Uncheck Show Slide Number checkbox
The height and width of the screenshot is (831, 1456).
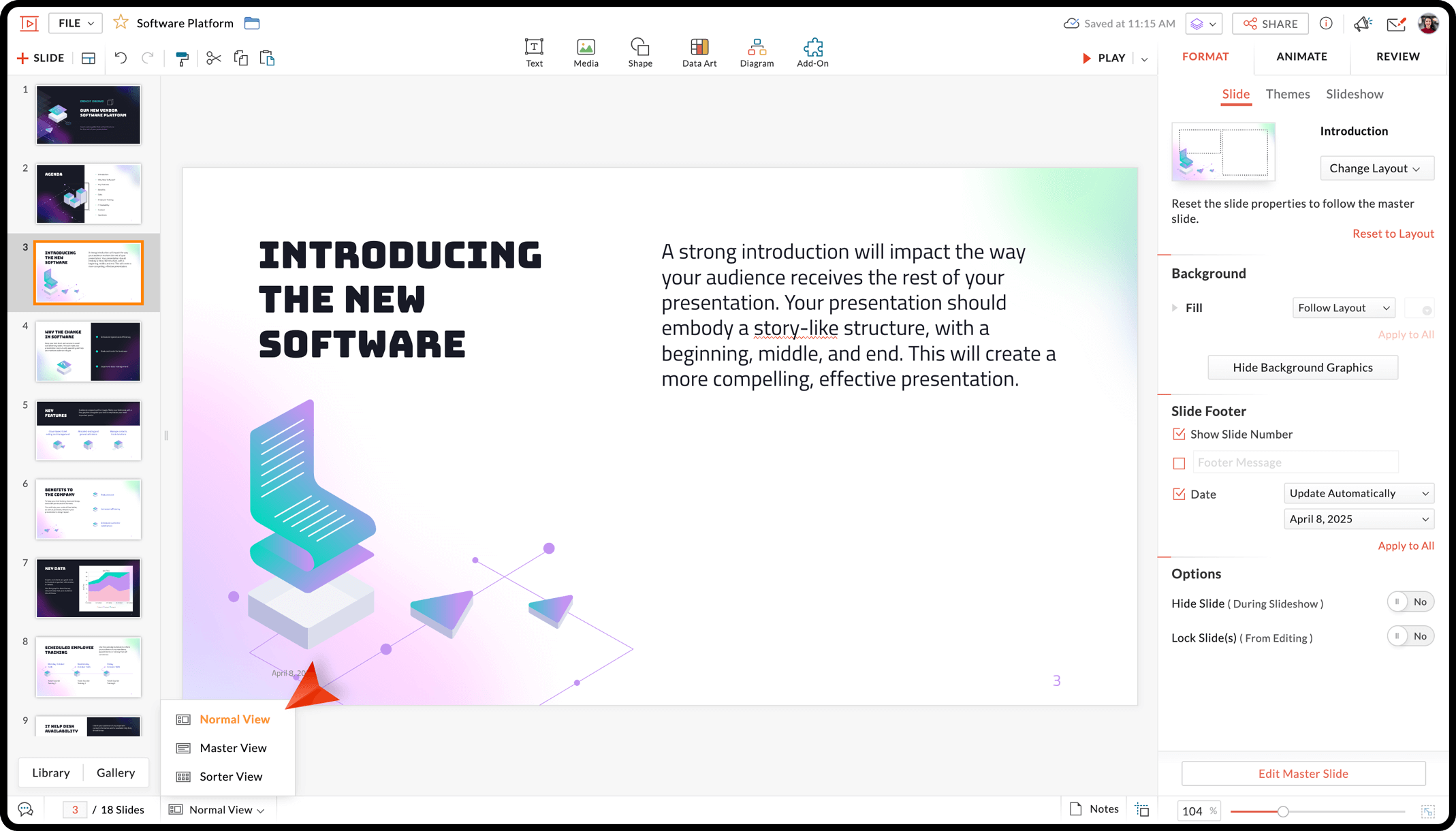[1179, 435]
